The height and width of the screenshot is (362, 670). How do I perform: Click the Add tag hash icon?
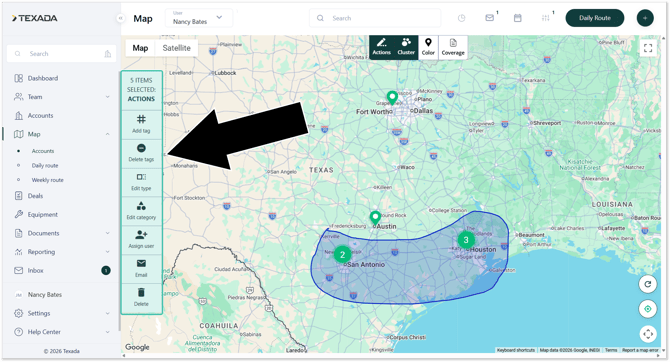click(x=141, y=119)
